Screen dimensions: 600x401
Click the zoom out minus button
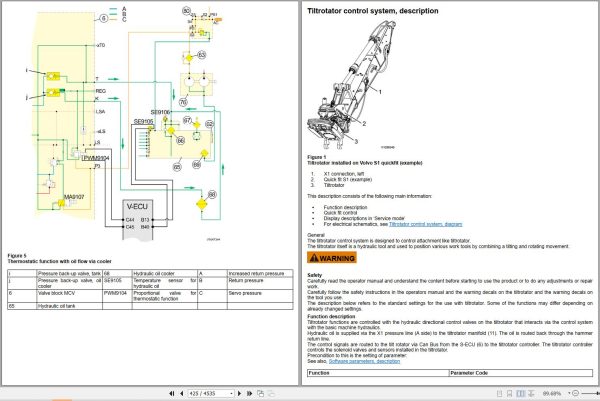pyautogui.click(x=576, y=393)
